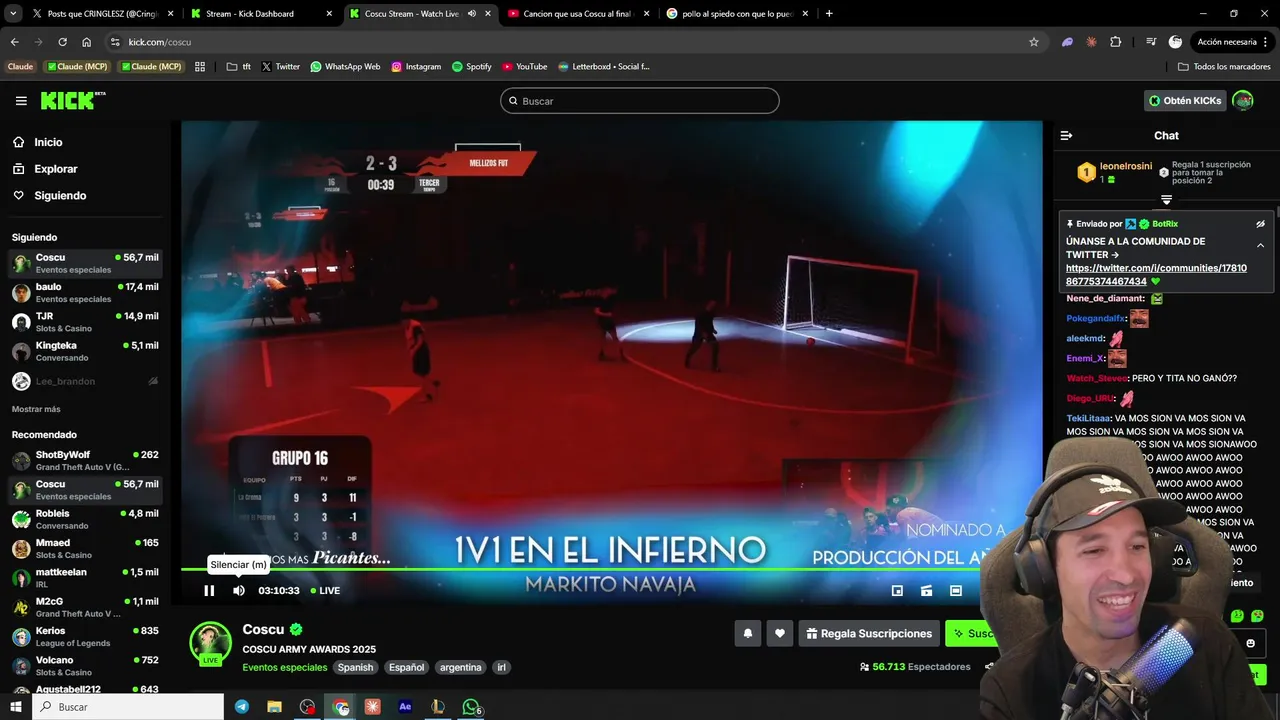This screenshot has width=1280, height=720.
Task: Switch to Cancion que usa Coscu tab
Action: click(579, 14)
